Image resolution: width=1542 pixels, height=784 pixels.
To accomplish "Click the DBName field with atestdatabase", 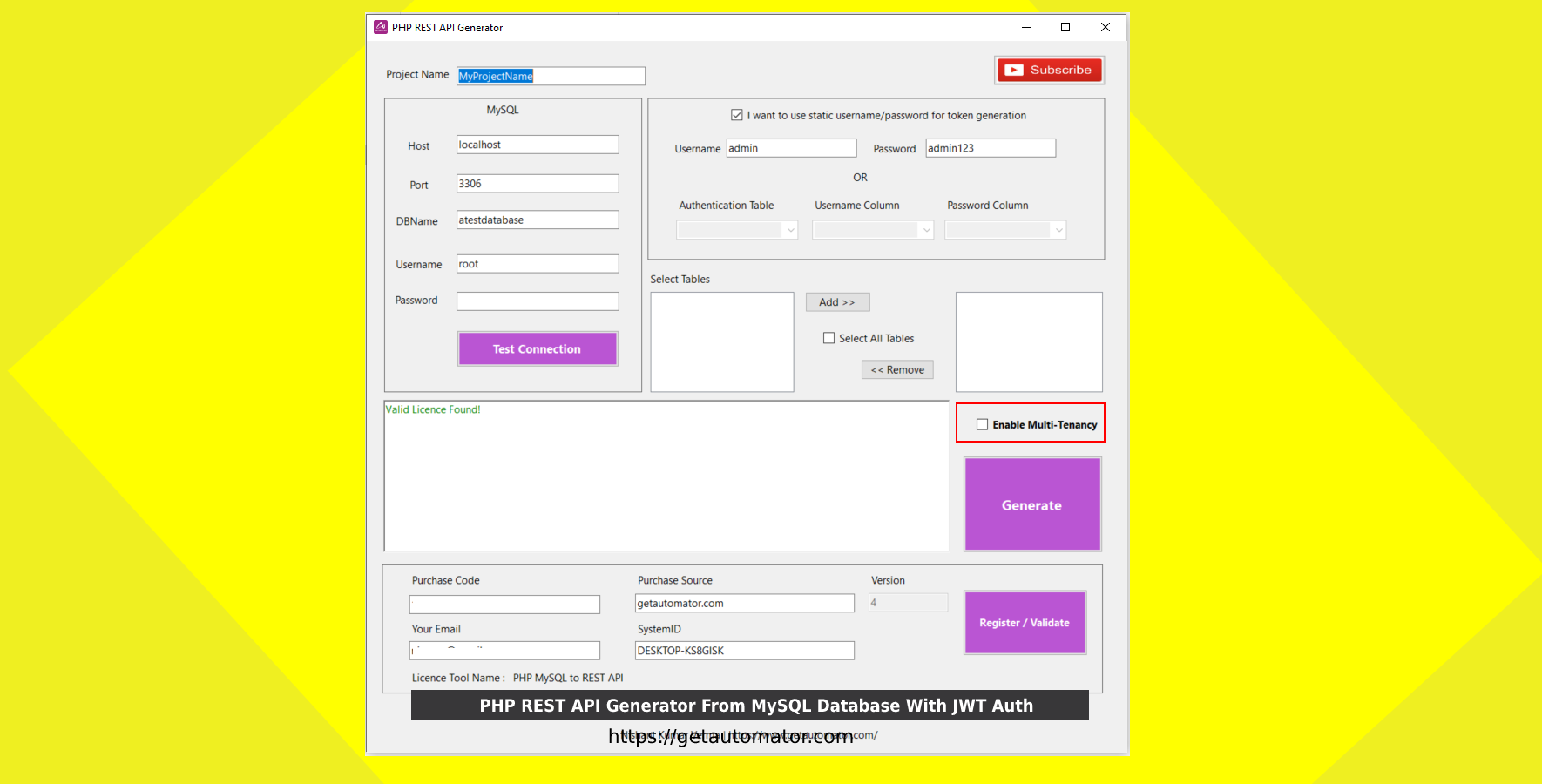I will 538,220.
